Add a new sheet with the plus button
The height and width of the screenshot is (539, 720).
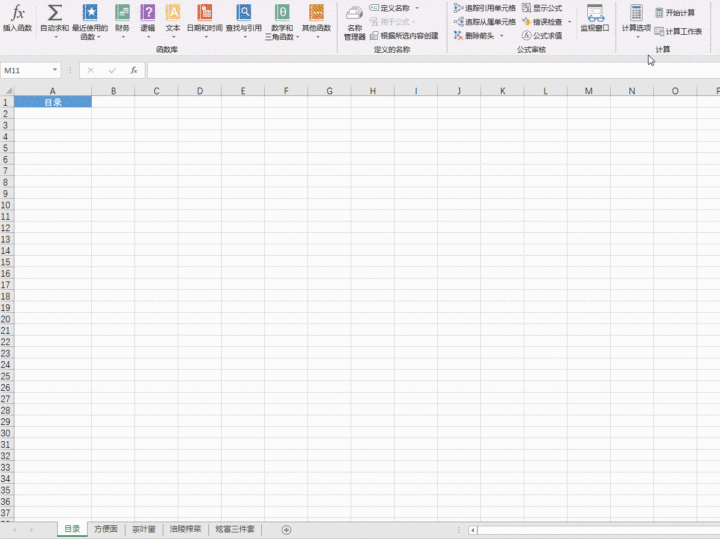pos(286,530)
